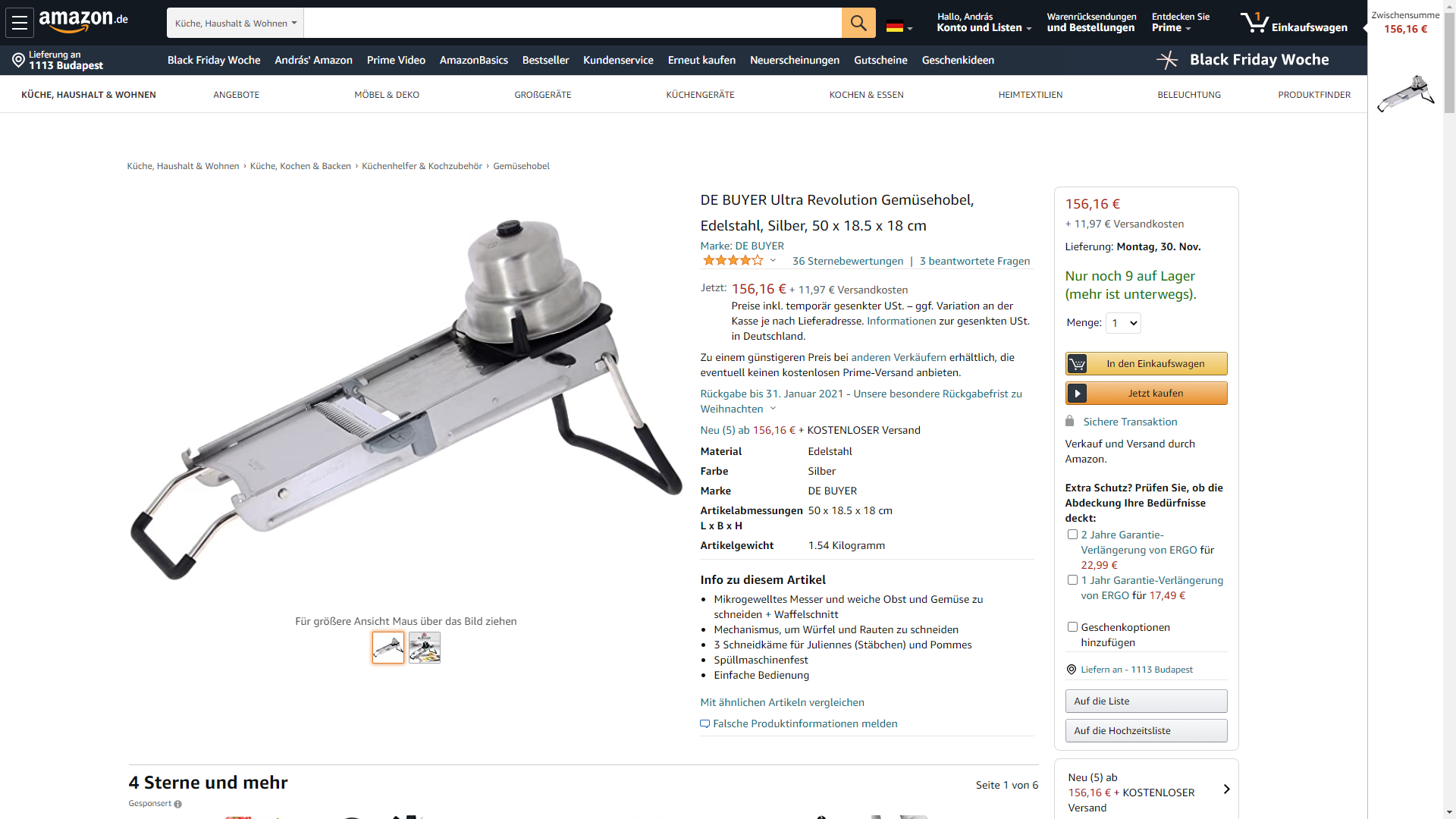Open the hamburger navigation menu
Screen dimensions: 1456x819
pos(20,23)
